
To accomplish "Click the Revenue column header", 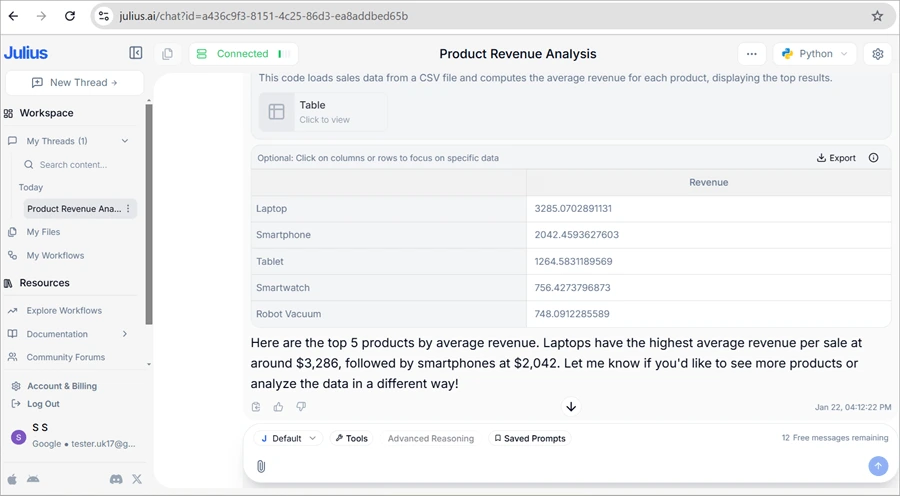I will 708,183.
